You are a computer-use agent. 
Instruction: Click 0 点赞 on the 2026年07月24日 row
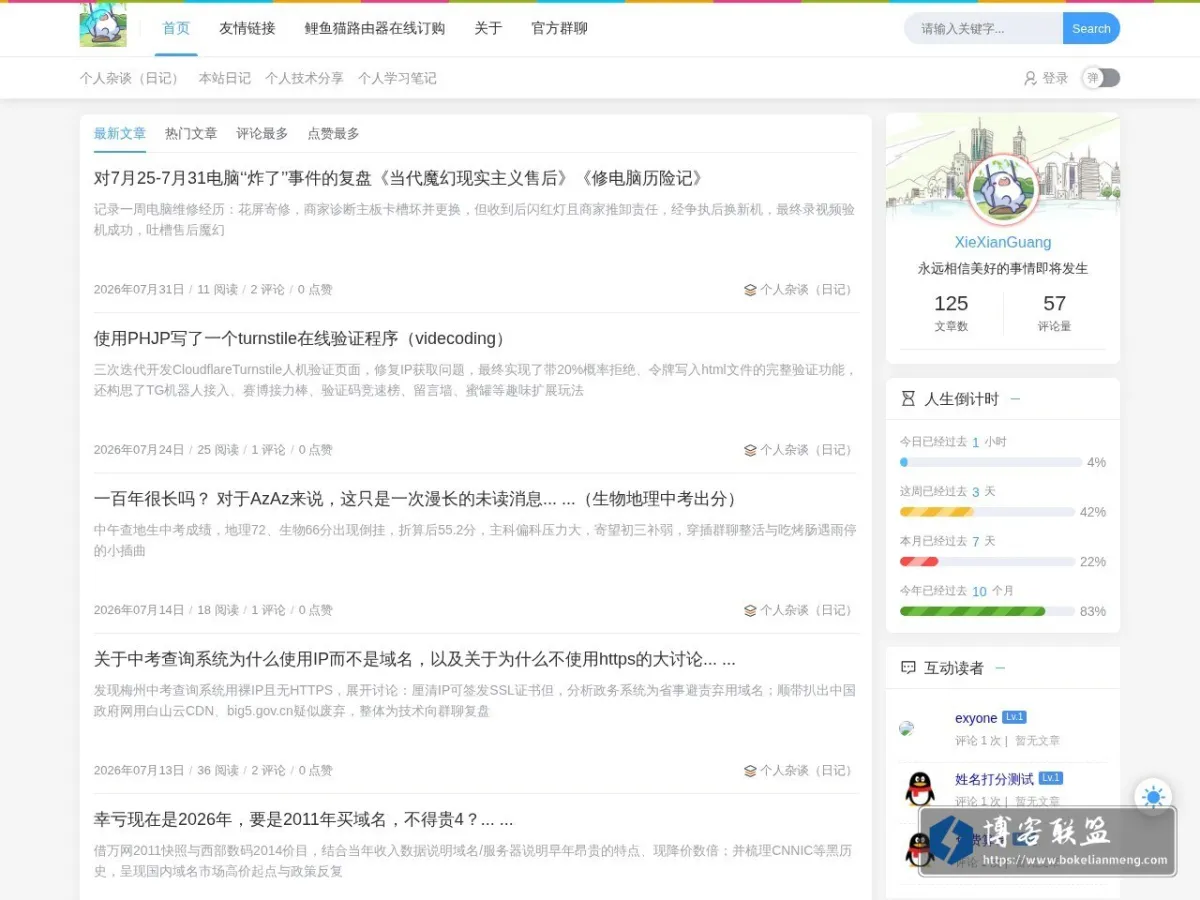(x=316, y=450)
